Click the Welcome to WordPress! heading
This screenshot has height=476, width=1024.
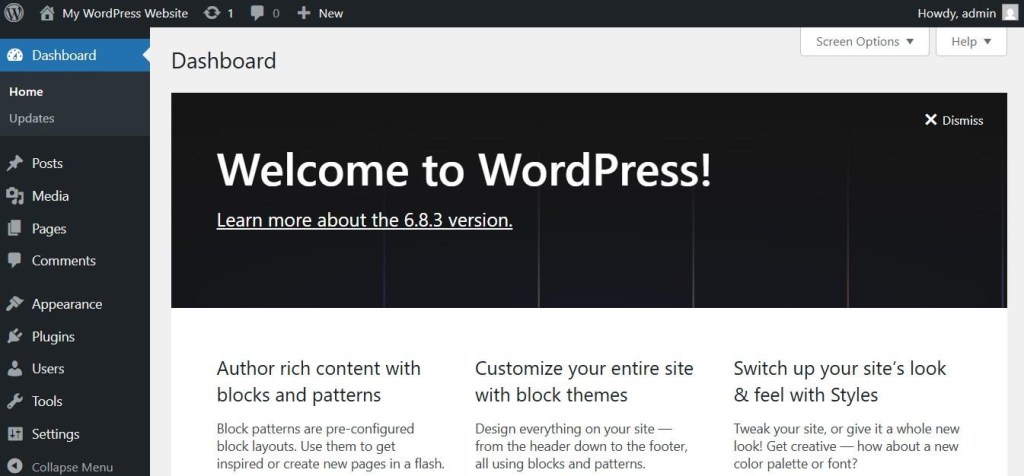[x=464, y=170]
